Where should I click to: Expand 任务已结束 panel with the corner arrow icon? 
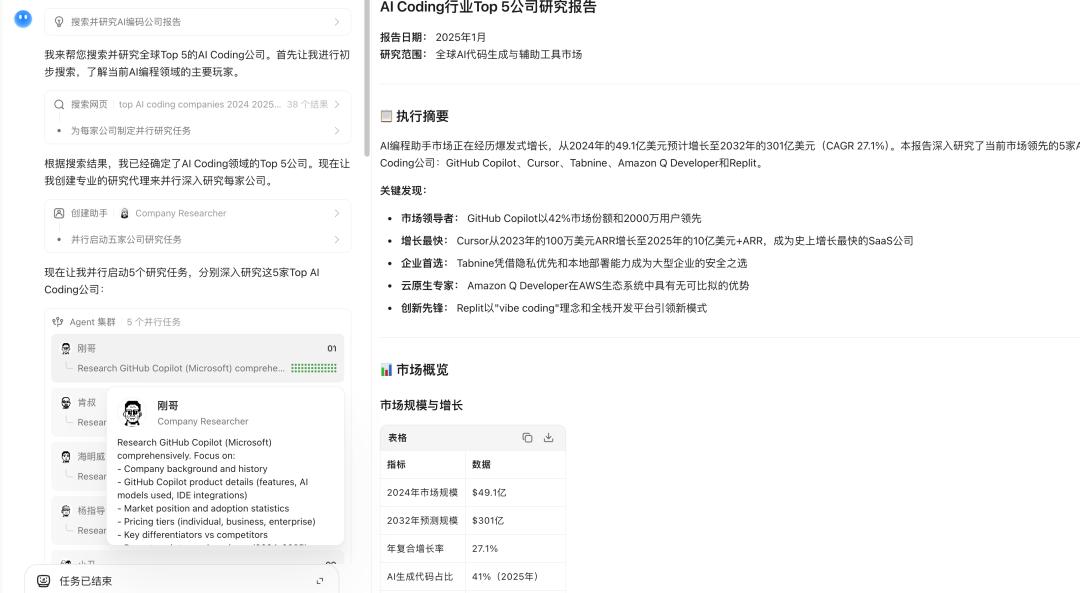click(x=319, y=580)
